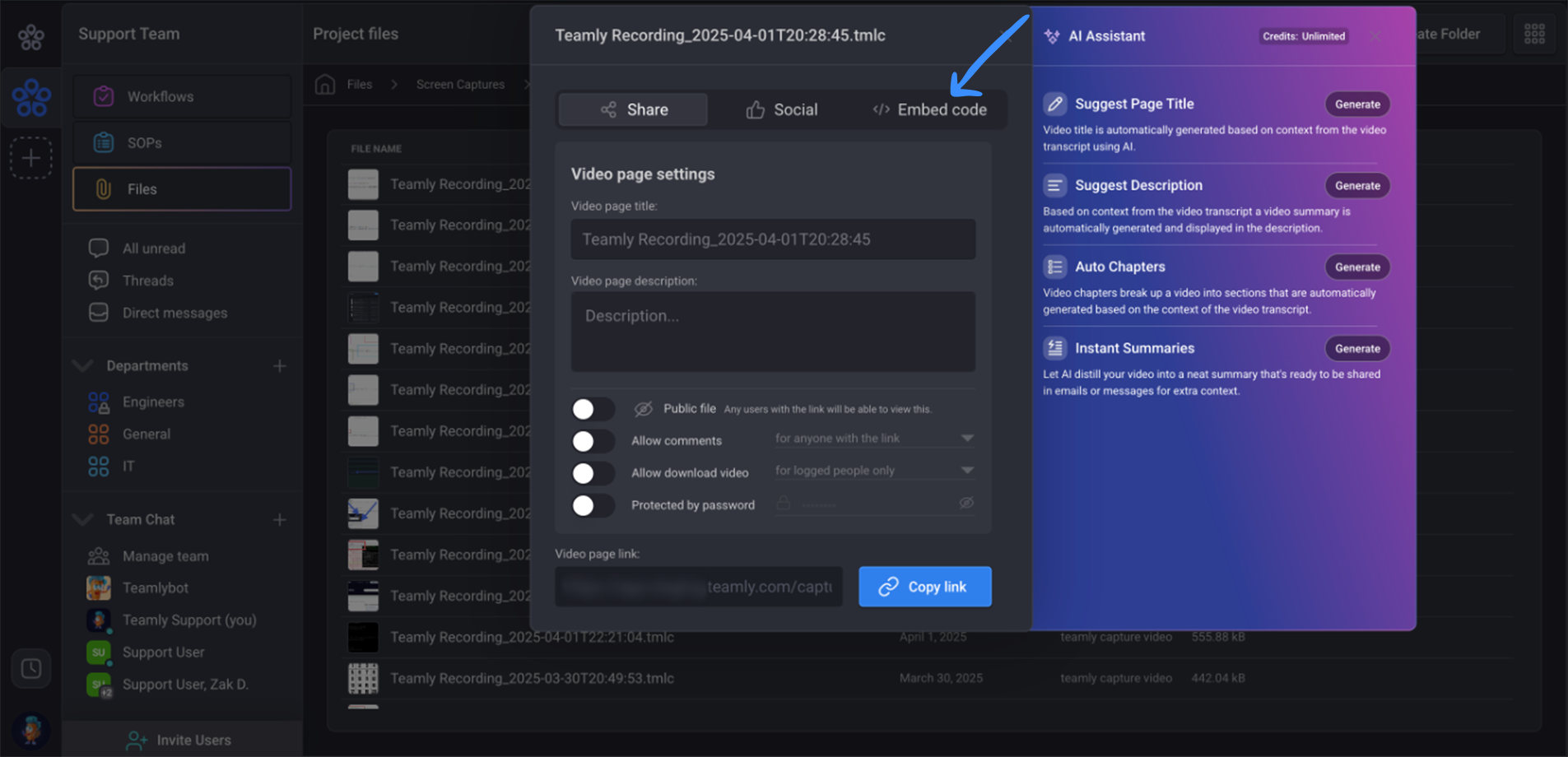Generate a suggested page title
The width and height of the screenshot is (1568, 757).
pos(1357,104)
